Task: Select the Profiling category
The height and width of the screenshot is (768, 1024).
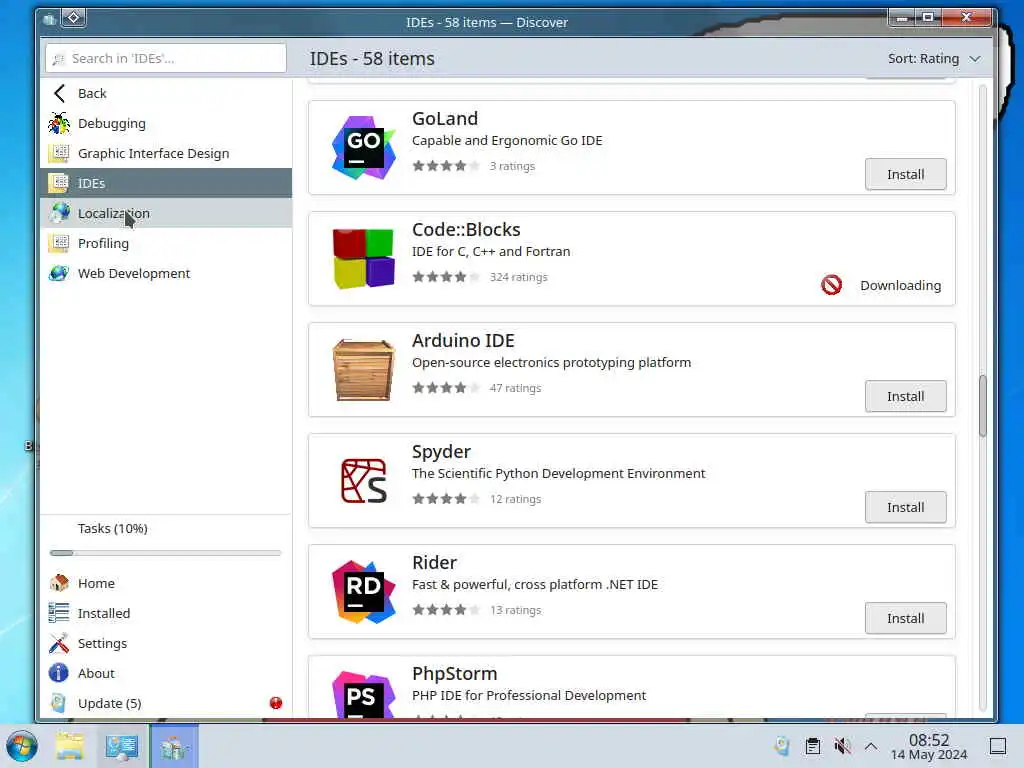Action: coord(166,243)
